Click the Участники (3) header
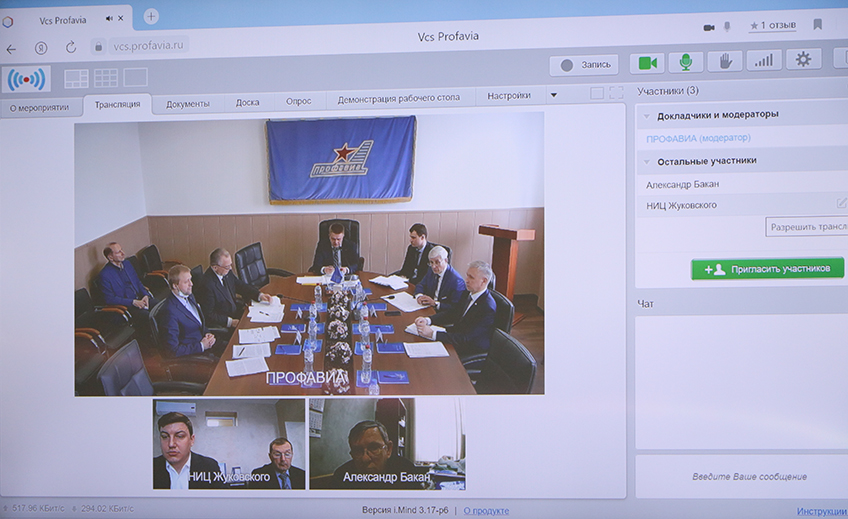The height and width of the screenshot is (519, 848). click(x=668, y=91)
